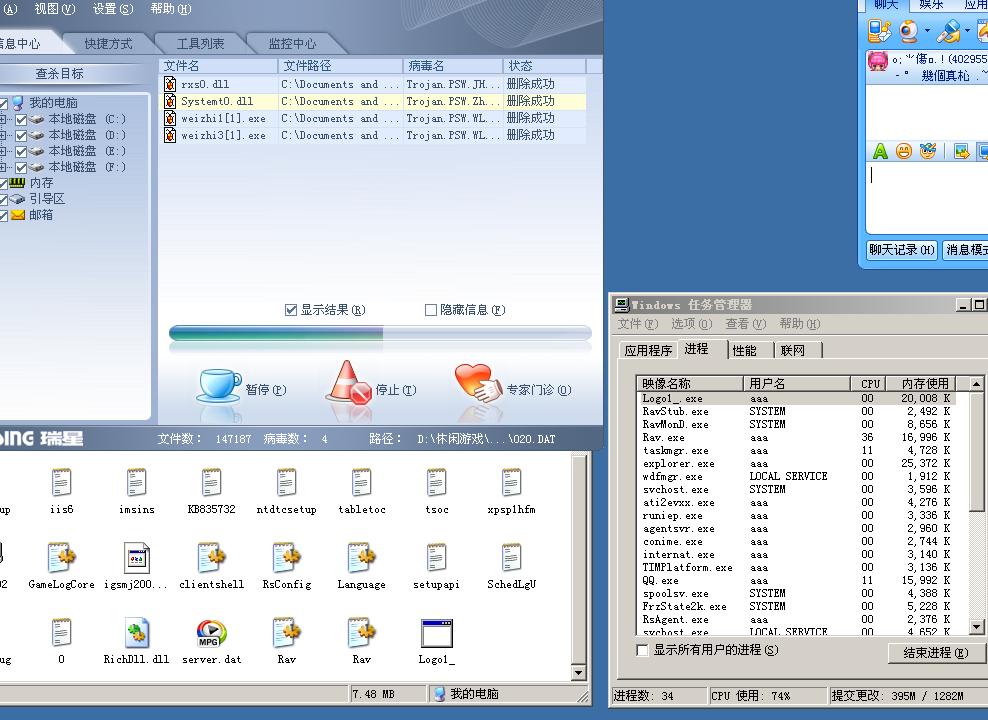Click the QQ magic emoticon icon

(928, 151)
